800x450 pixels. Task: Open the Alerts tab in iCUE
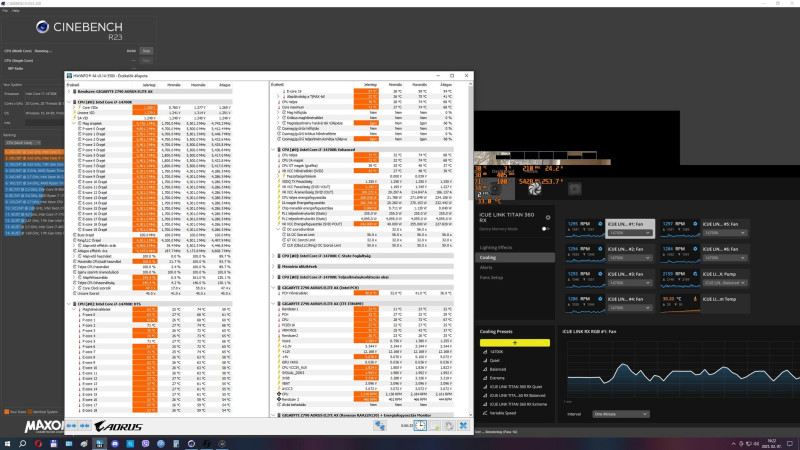(486, 267)
